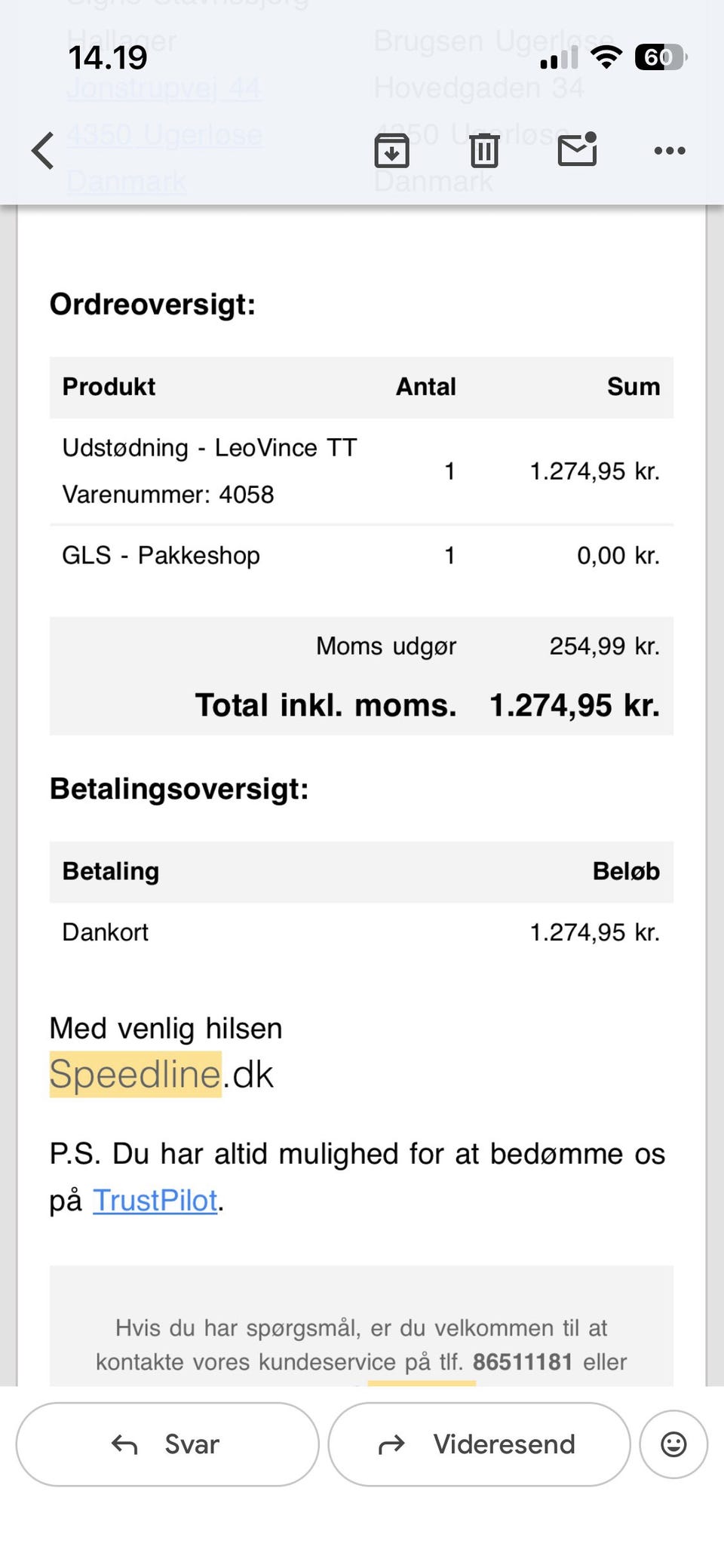724x1568 pixels.
Task: Open the TrustPilot link
Action: click(155, 1200)
